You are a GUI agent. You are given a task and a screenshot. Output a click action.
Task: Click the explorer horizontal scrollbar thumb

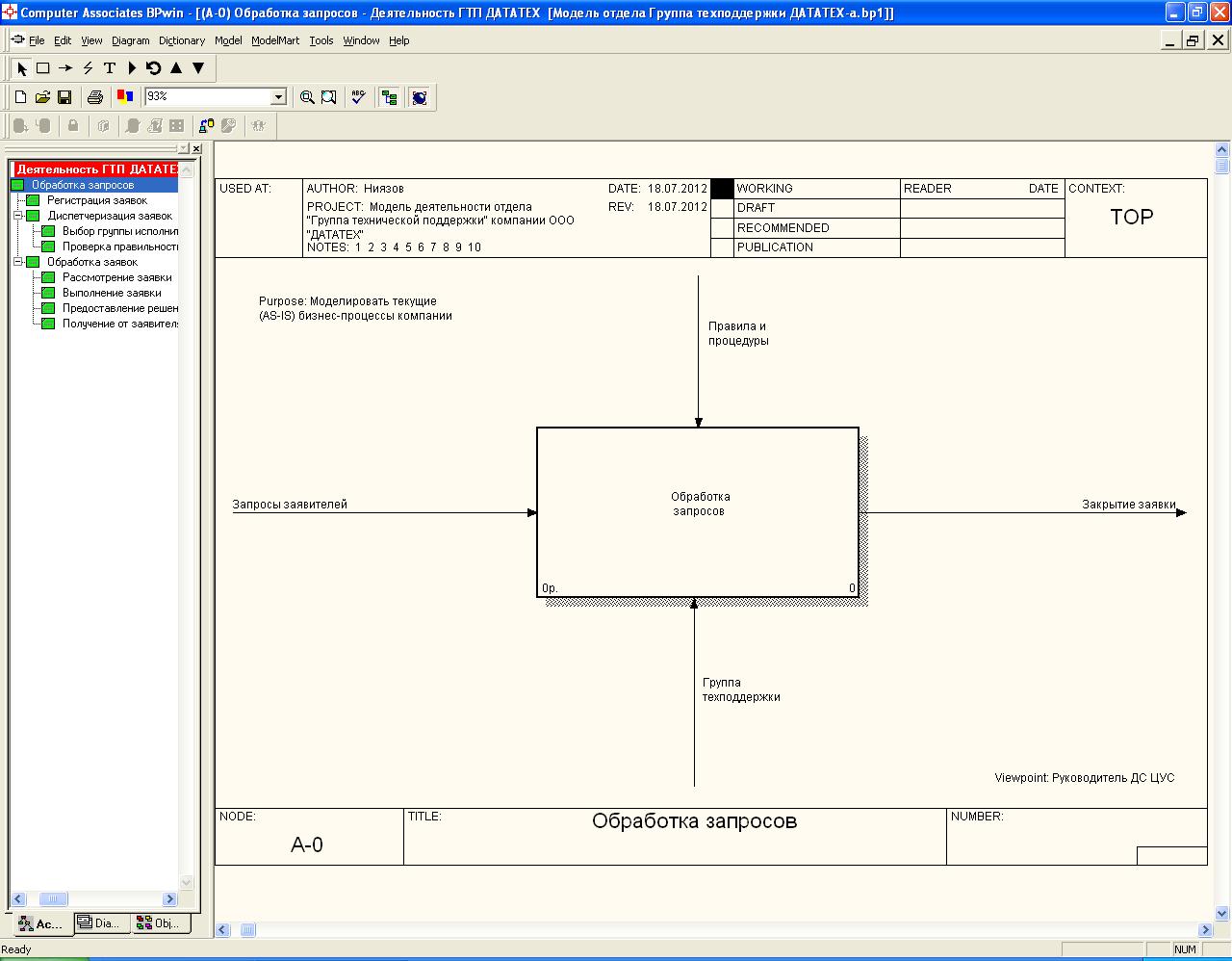(x=53, y=899)
